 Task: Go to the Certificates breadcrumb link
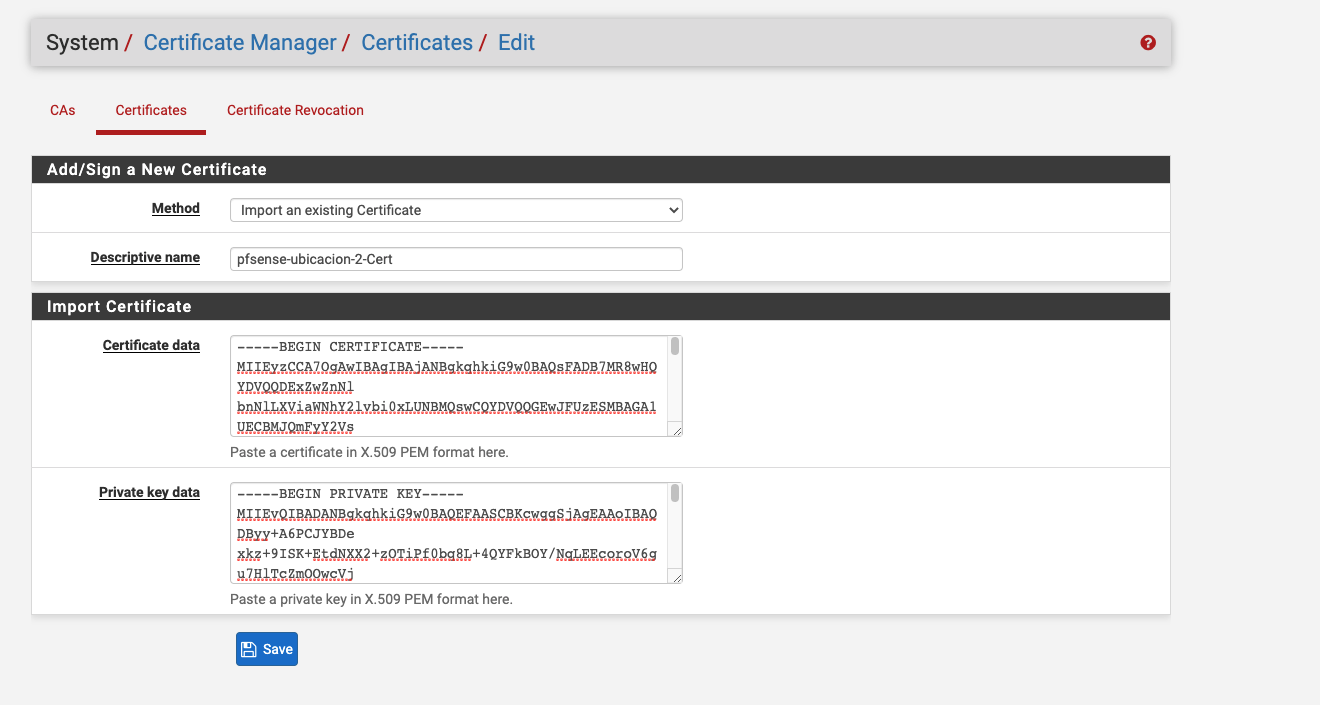click(x=417, y=43)
